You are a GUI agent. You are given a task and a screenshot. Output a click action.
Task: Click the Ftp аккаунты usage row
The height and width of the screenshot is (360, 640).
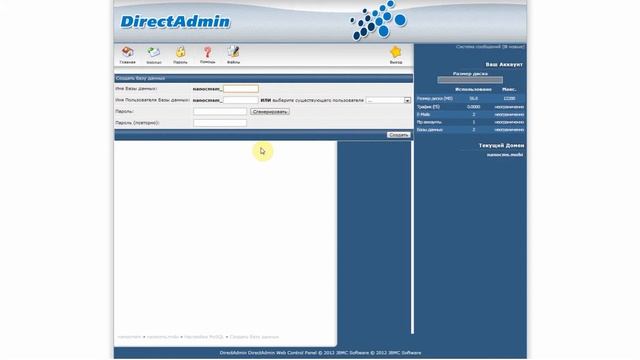(x=470, y=122)
